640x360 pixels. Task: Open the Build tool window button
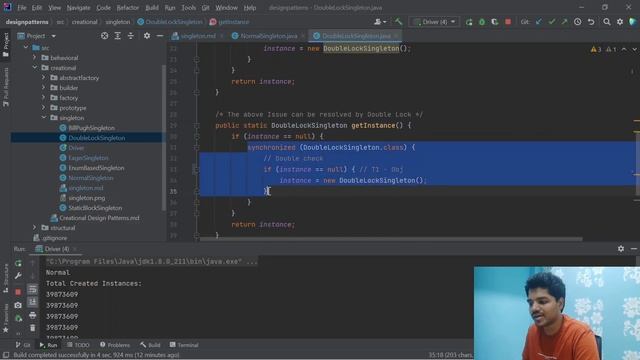tap(150, 345)
